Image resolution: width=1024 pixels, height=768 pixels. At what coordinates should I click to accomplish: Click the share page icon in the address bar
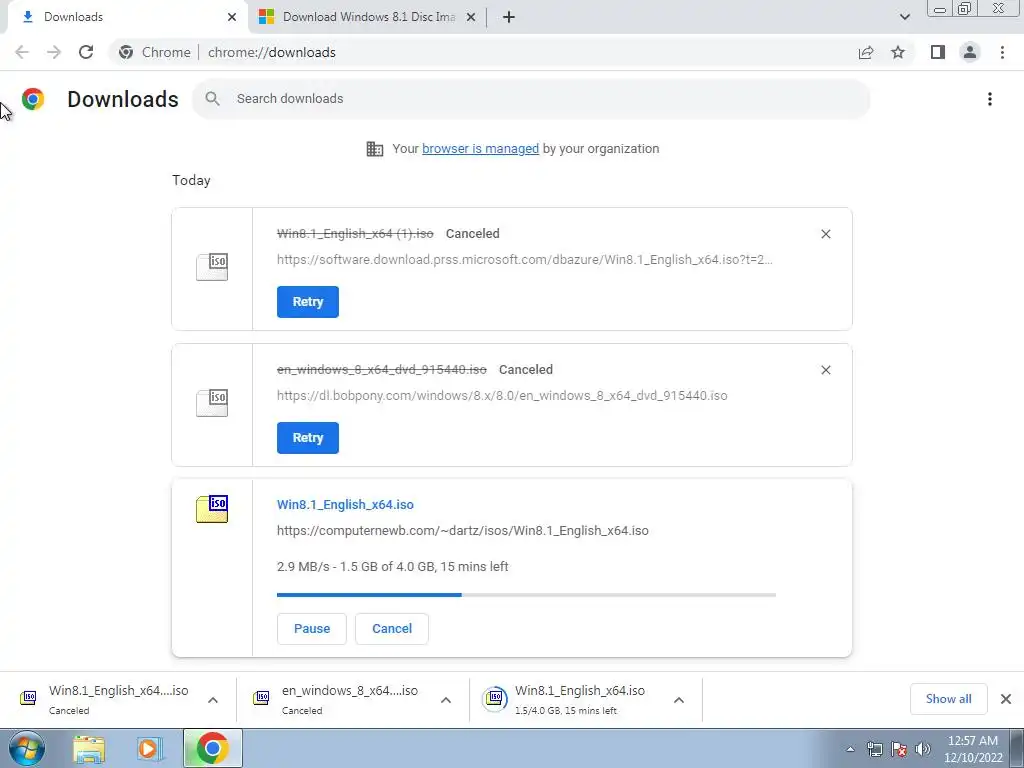tap(866, 52)
